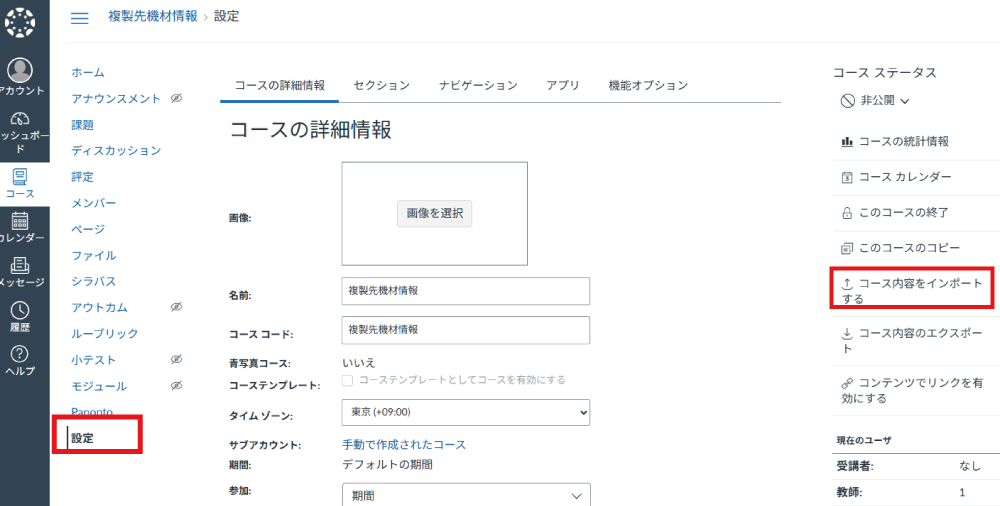Open 評定 in course navigation

click(x=82, y=177)
